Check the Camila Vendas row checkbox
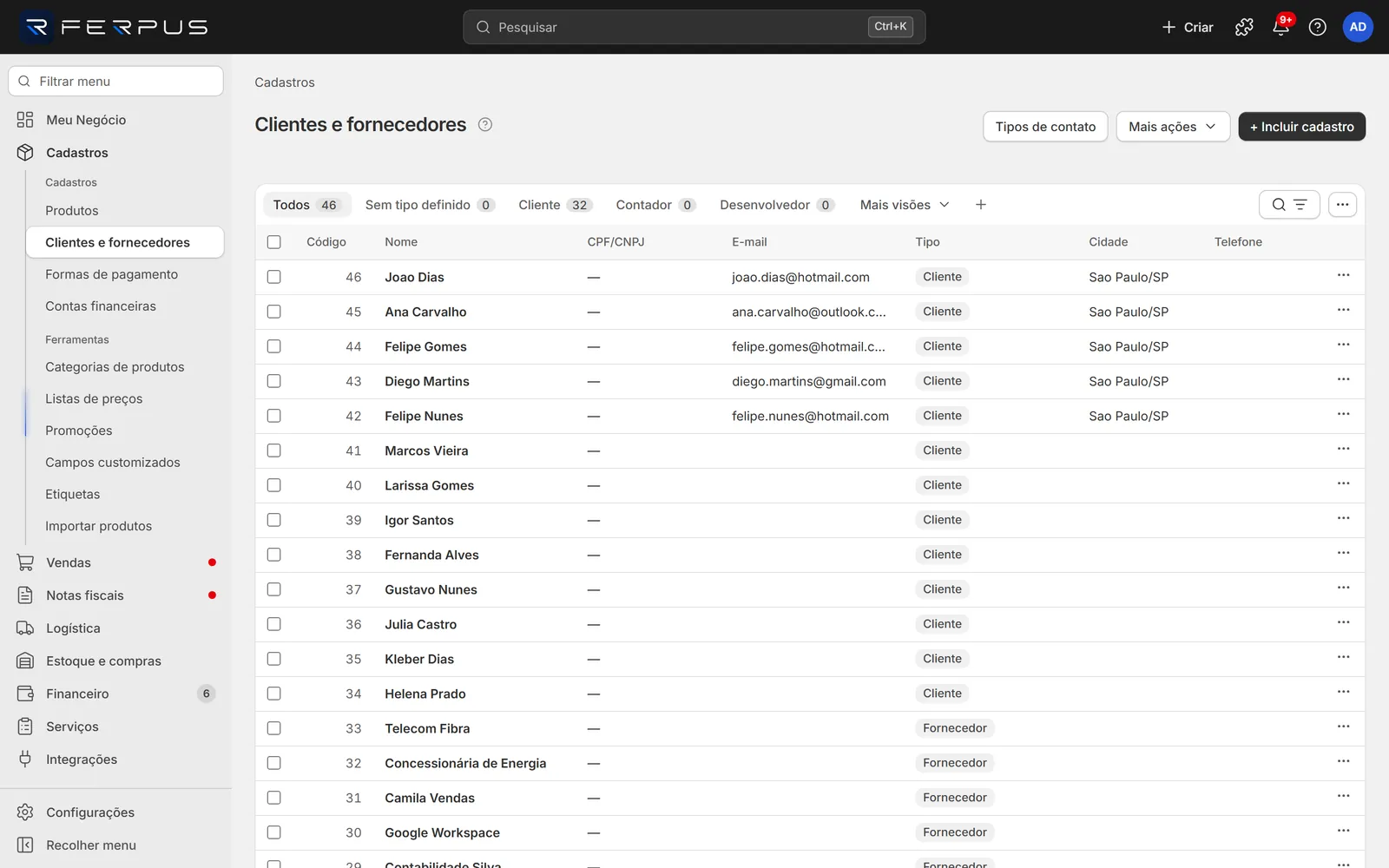This screenshot has width=1389, height=868. (x=274, y=798)
